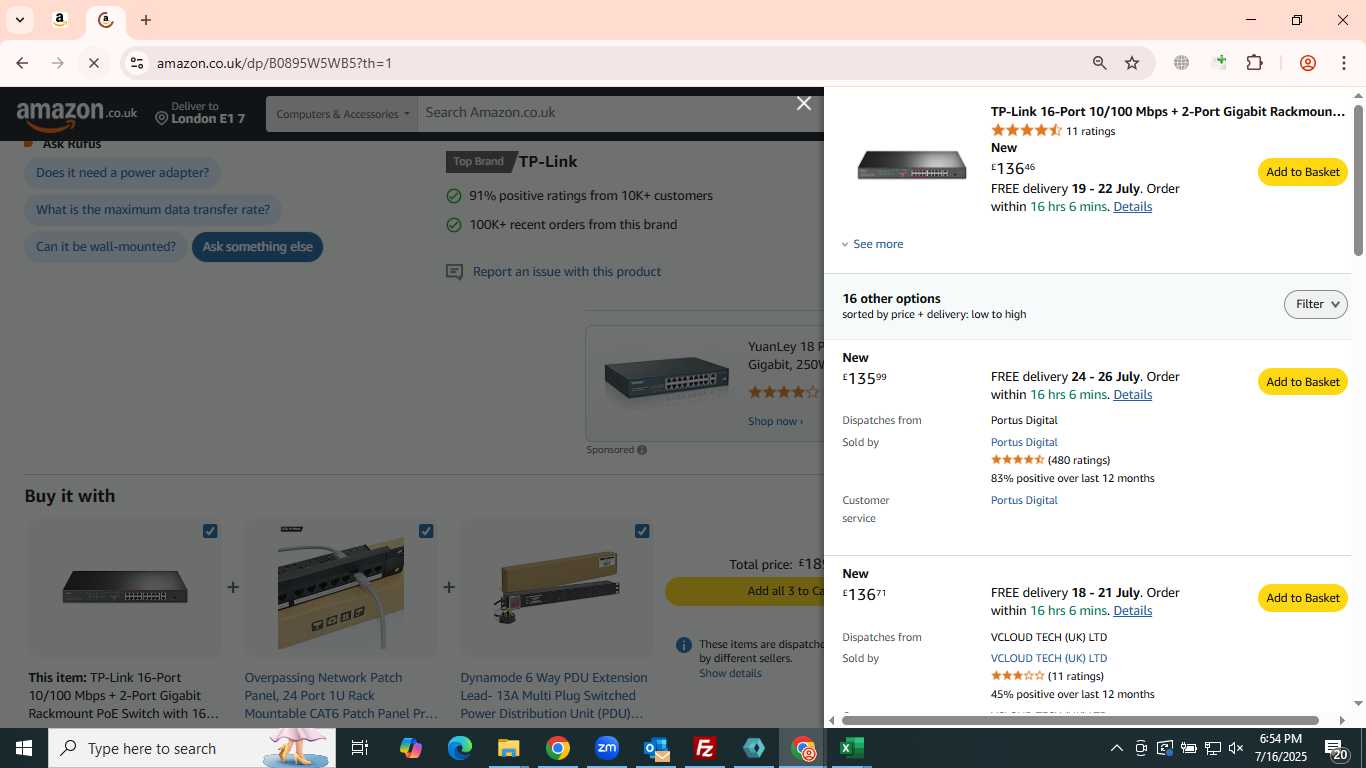Uncheck the TP-Link switch bundle checkbox
This screenshot has height=768, width=1366.
210,531
